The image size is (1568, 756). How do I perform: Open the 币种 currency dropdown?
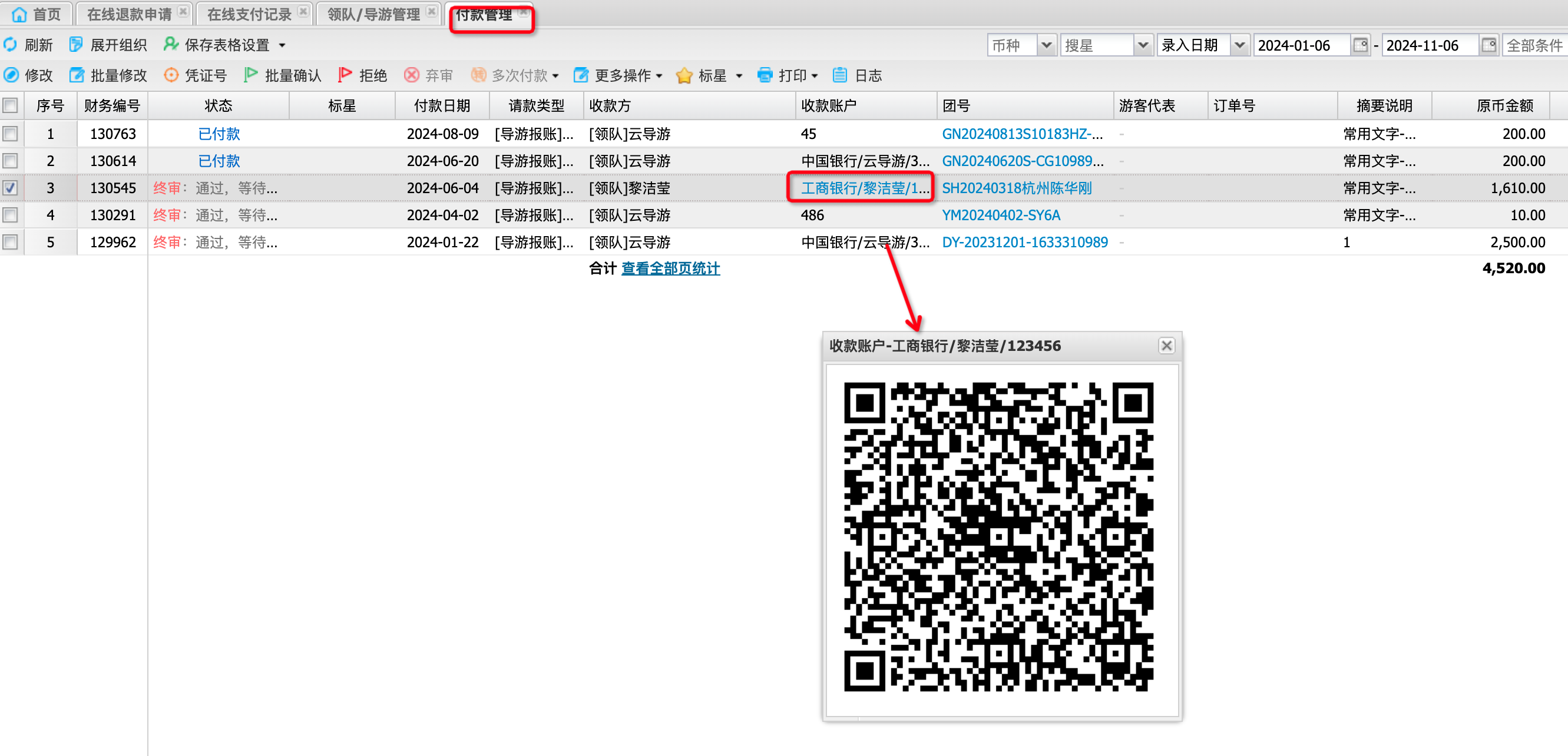[1046, 45]
